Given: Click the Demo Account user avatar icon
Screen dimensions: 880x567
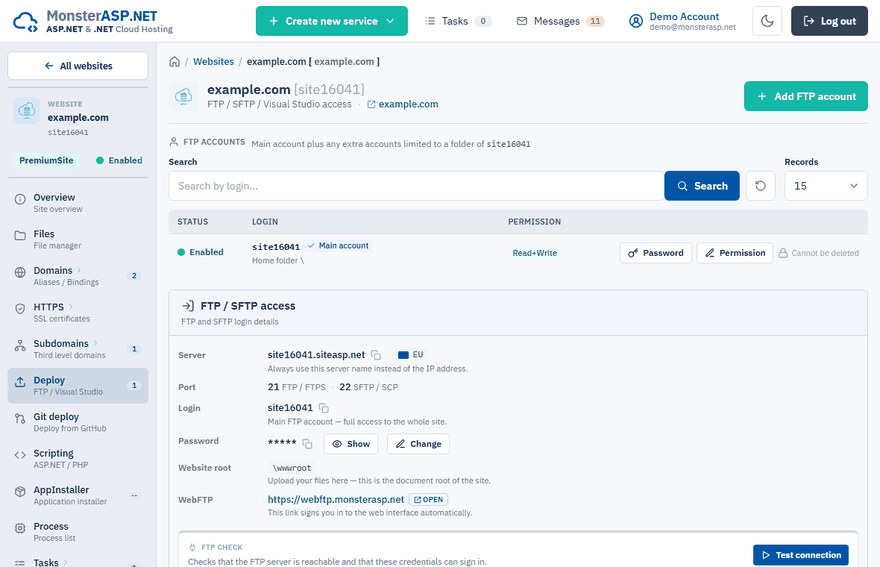Looking at the screenshot, I should click(636, 21).
